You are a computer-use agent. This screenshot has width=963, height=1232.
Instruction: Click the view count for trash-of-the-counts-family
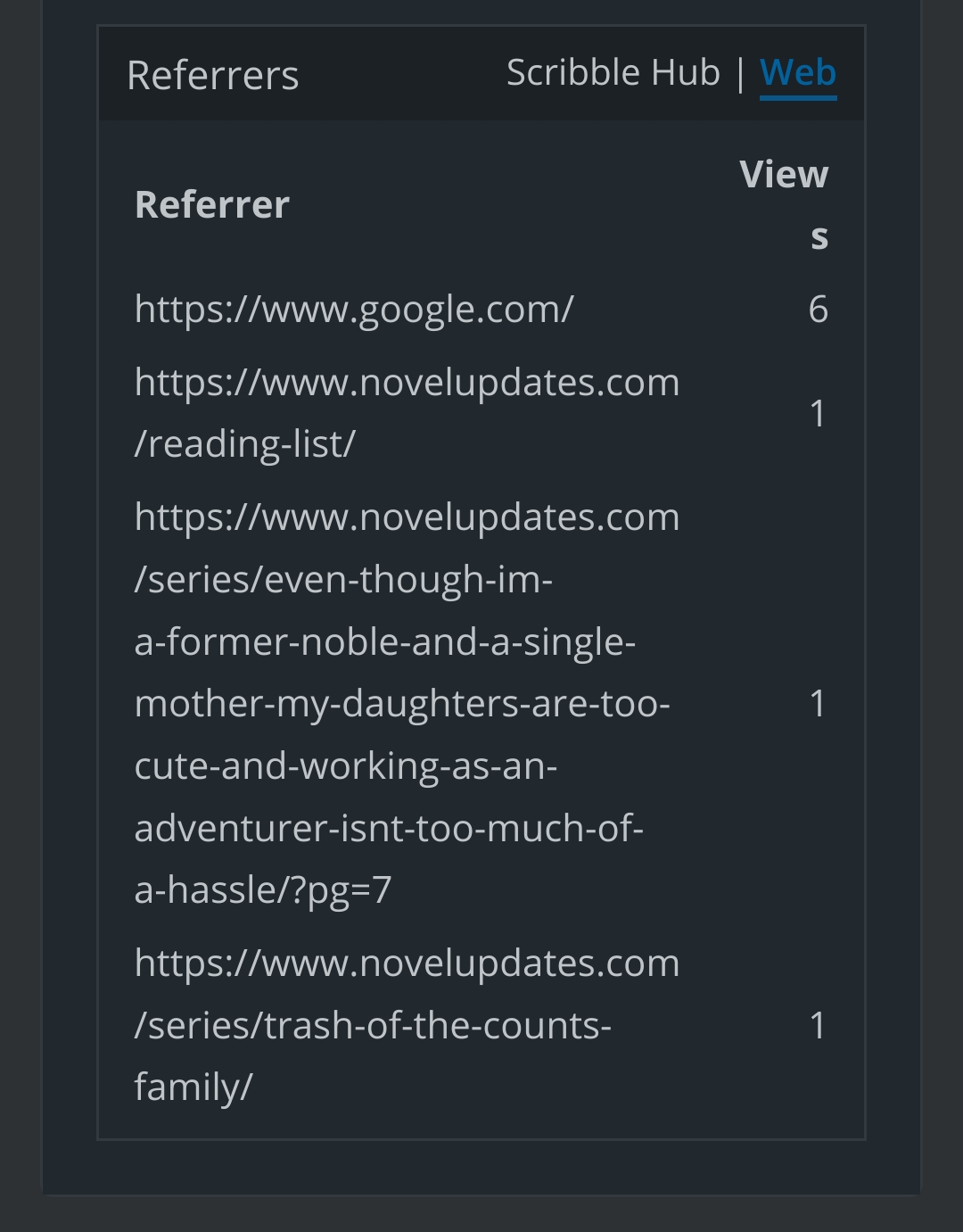tap(818, 1026)
